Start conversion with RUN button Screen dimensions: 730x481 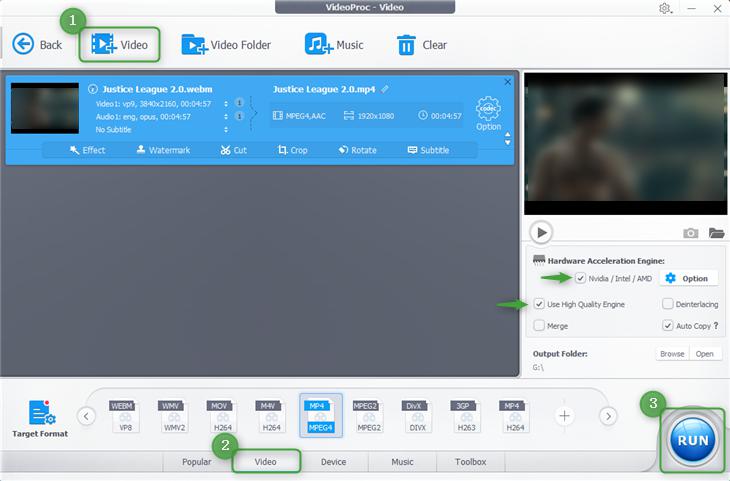693,440
